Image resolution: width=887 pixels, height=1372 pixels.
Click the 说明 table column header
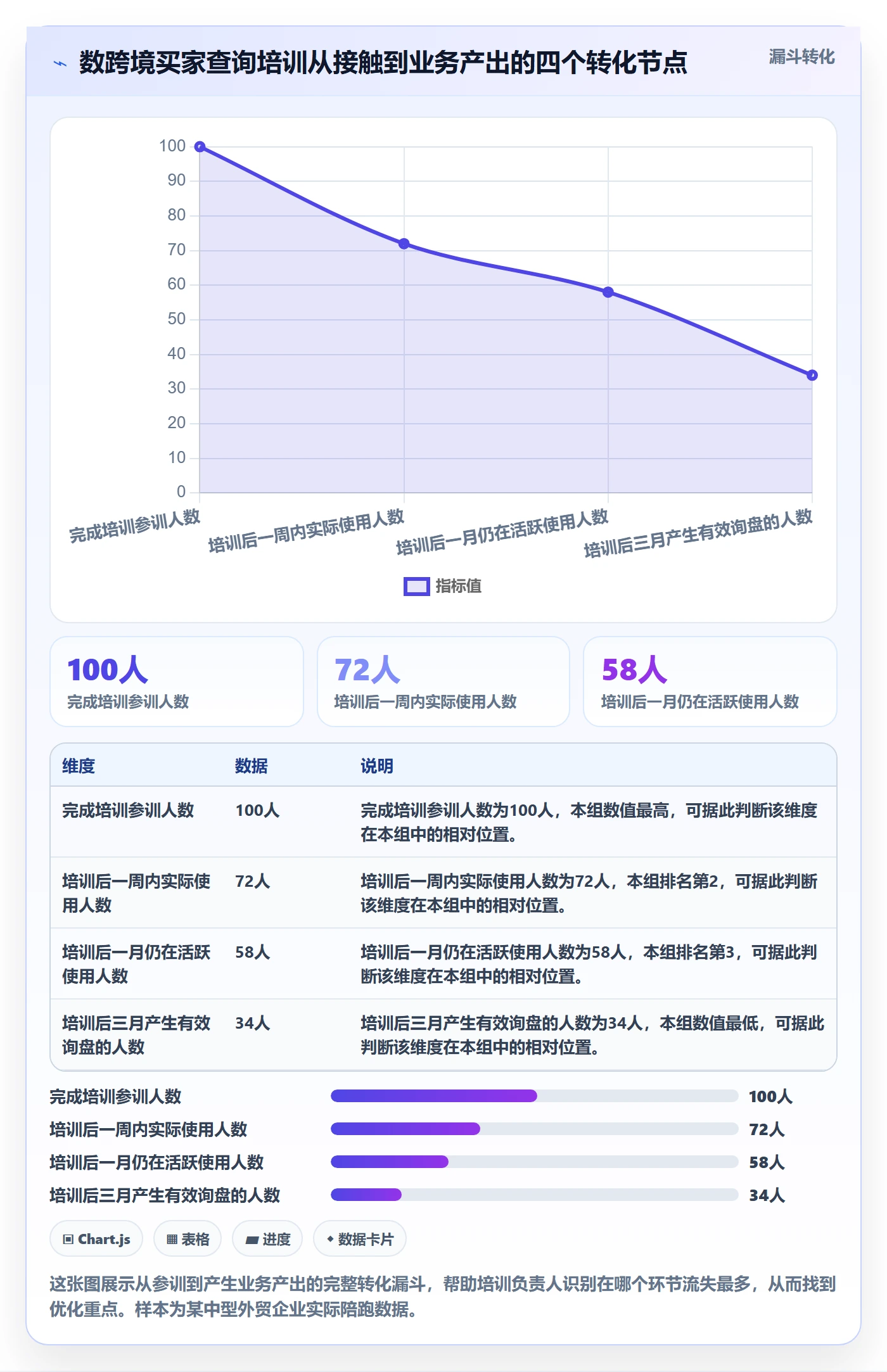pyautogui.click(x=377, y=766)
